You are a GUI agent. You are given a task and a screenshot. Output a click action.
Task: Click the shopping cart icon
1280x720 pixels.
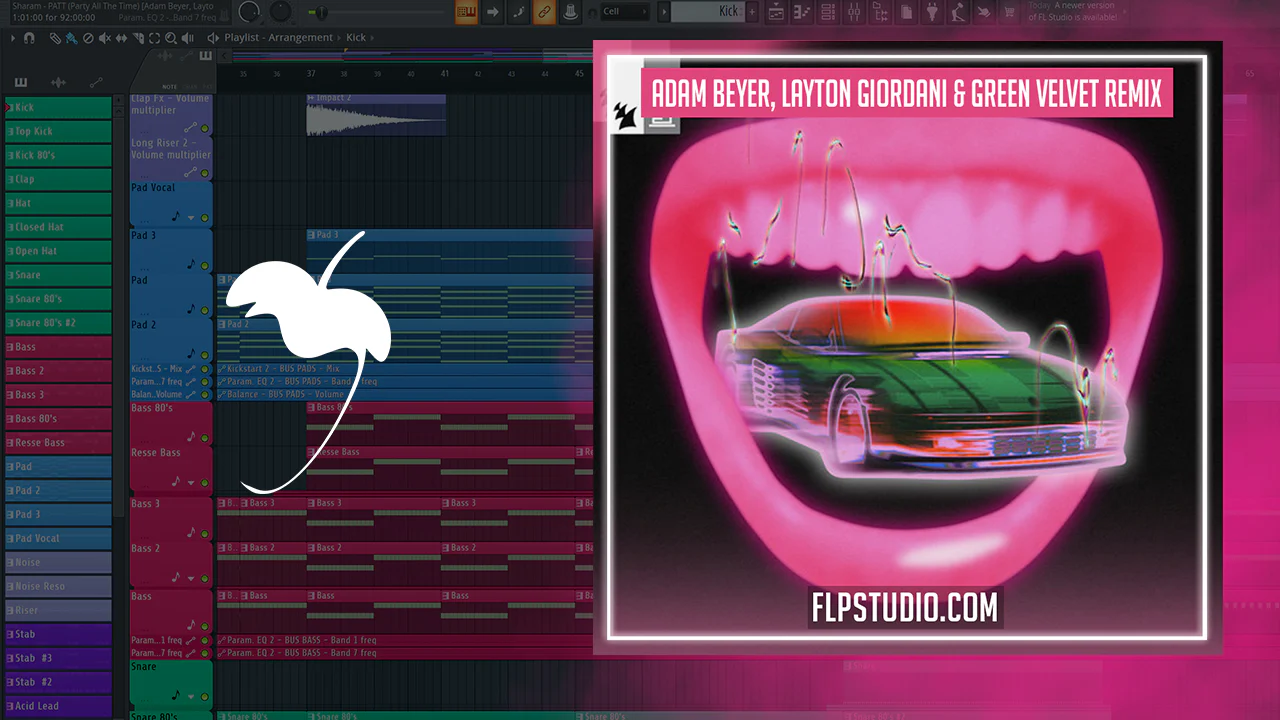1010,12
